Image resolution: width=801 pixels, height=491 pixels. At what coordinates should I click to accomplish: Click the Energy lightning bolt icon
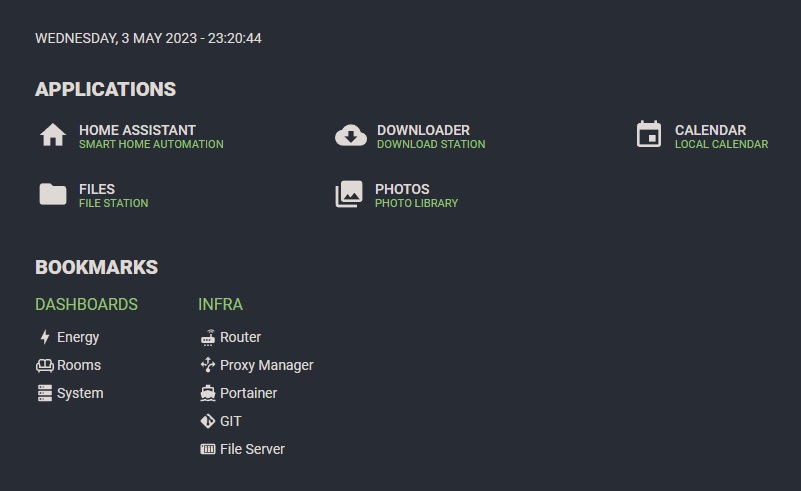tap(45, 337)
